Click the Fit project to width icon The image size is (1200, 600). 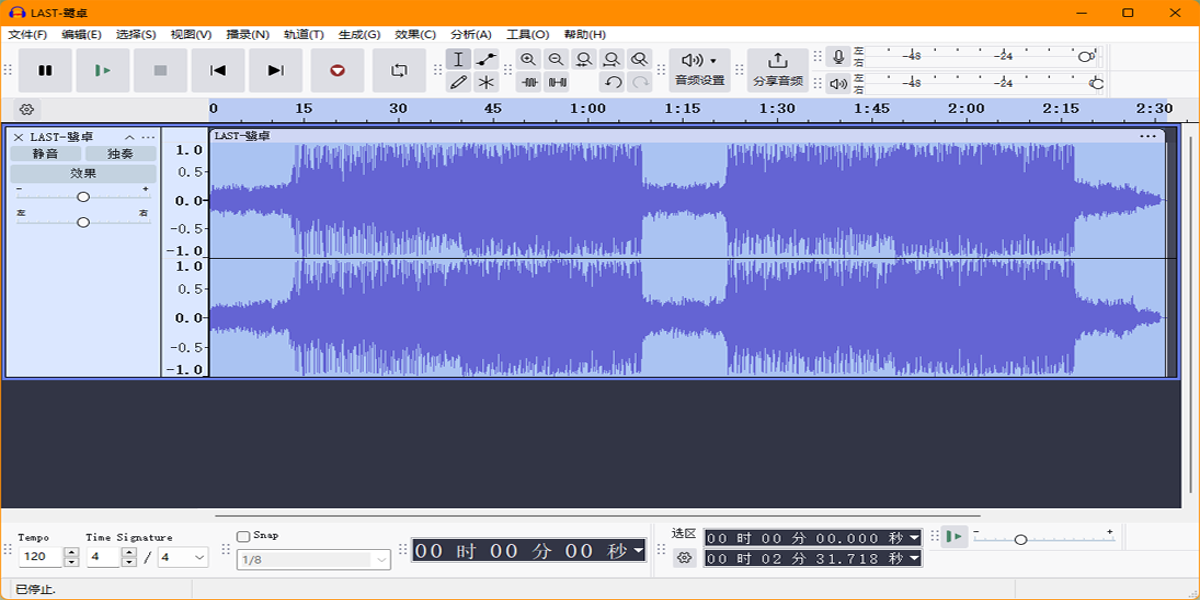click(611, 60)
